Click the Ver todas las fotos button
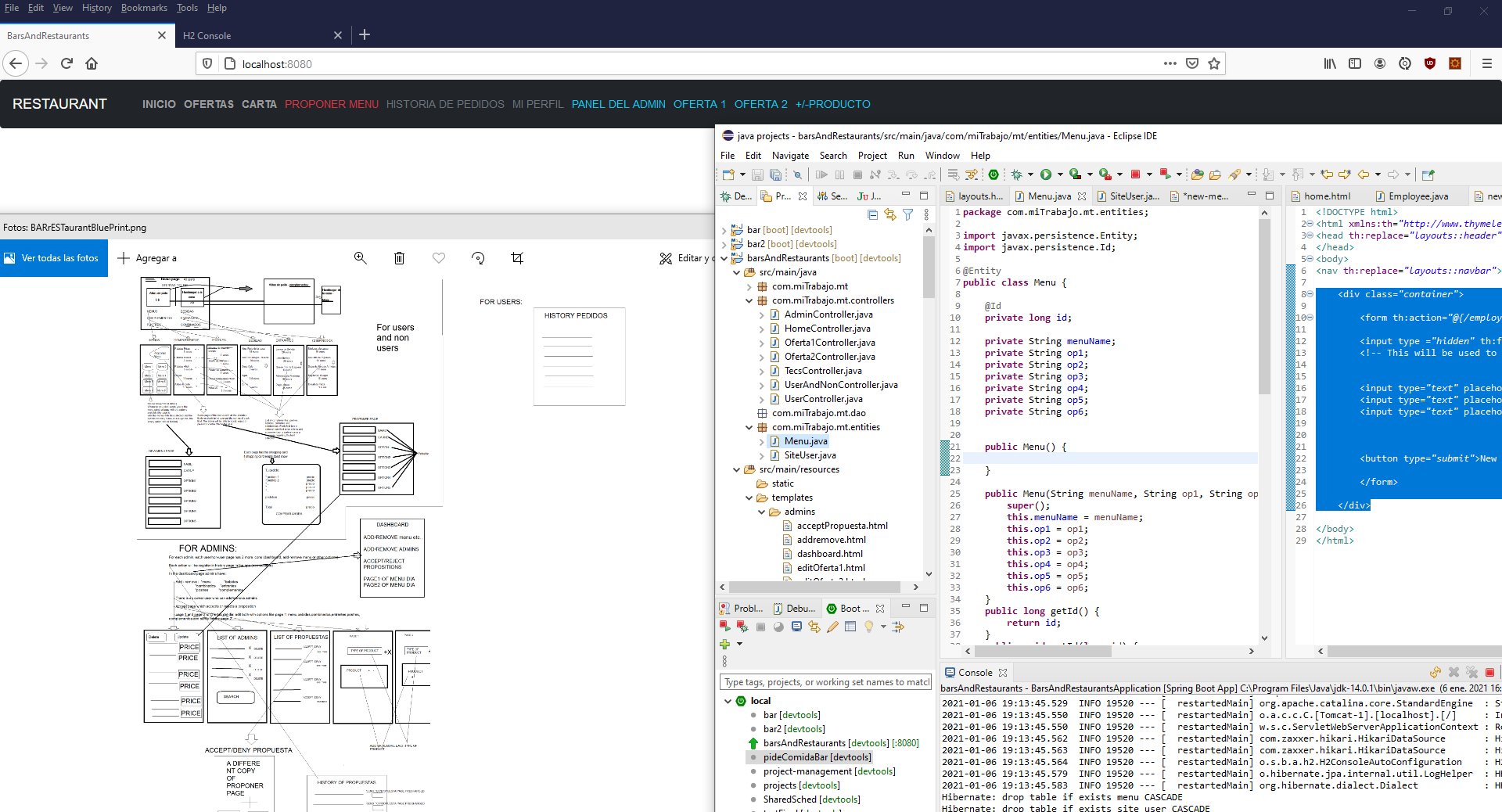 [x=53, y=258]
